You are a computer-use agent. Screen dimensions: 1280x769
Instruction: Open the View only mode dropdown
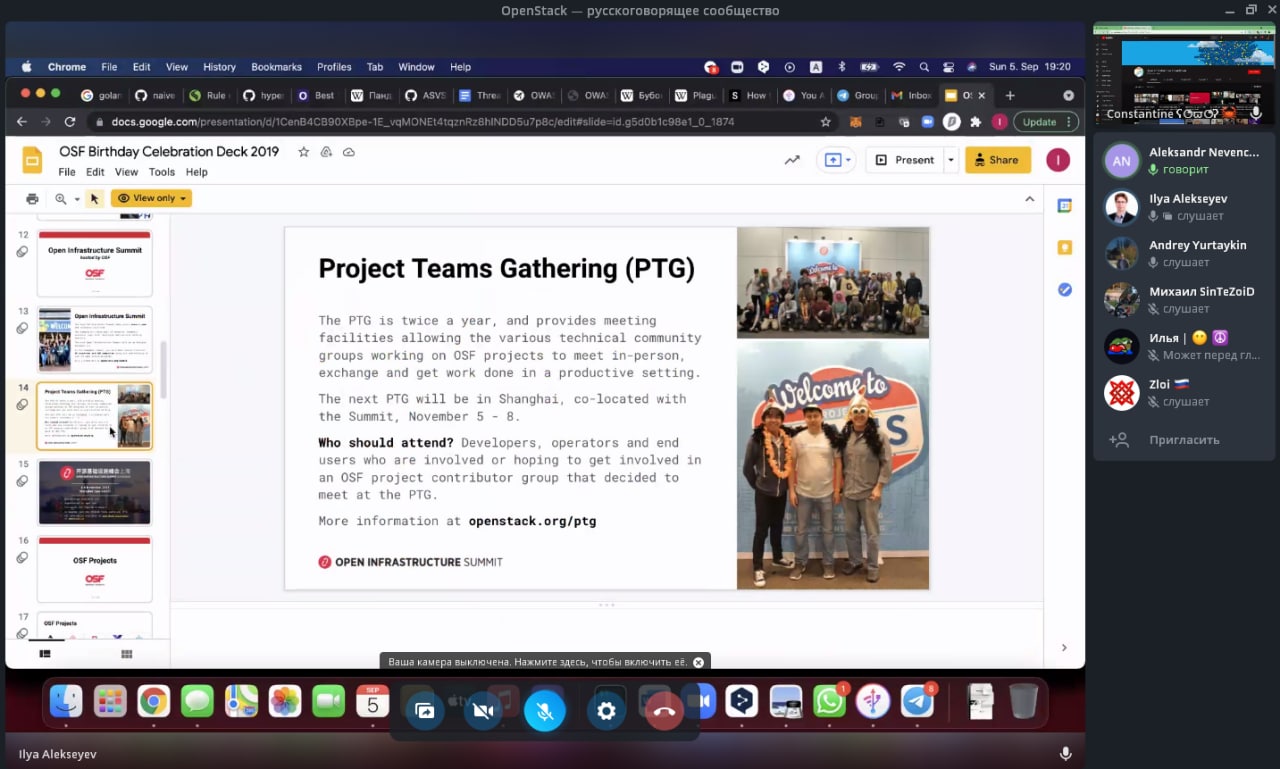point(151,198)
